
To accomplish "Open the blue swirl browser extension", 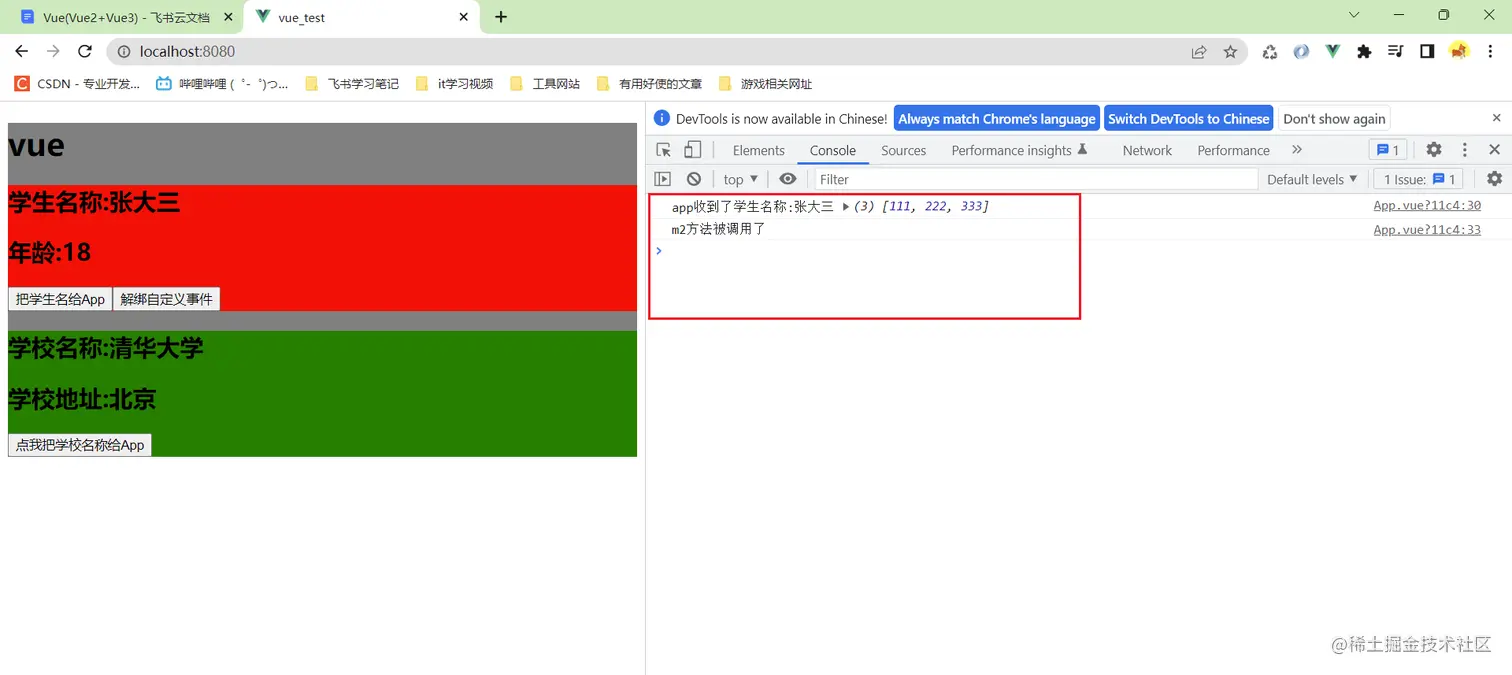I will pyautogui.click(x=1301, y=52).
